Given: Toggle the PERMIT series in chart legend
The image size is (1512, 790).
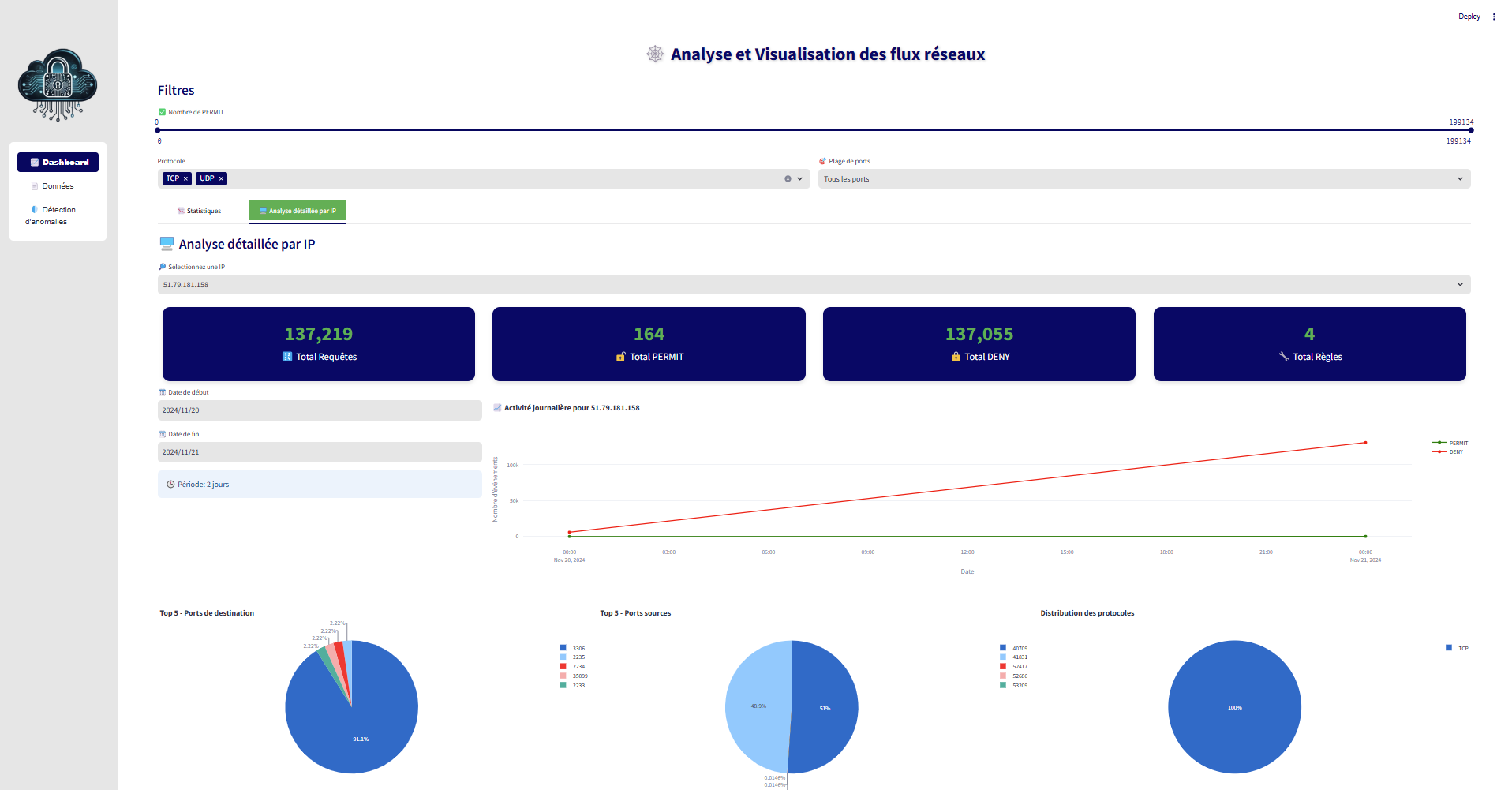Looking at the screenshot, I should [x=1450, y=443].
